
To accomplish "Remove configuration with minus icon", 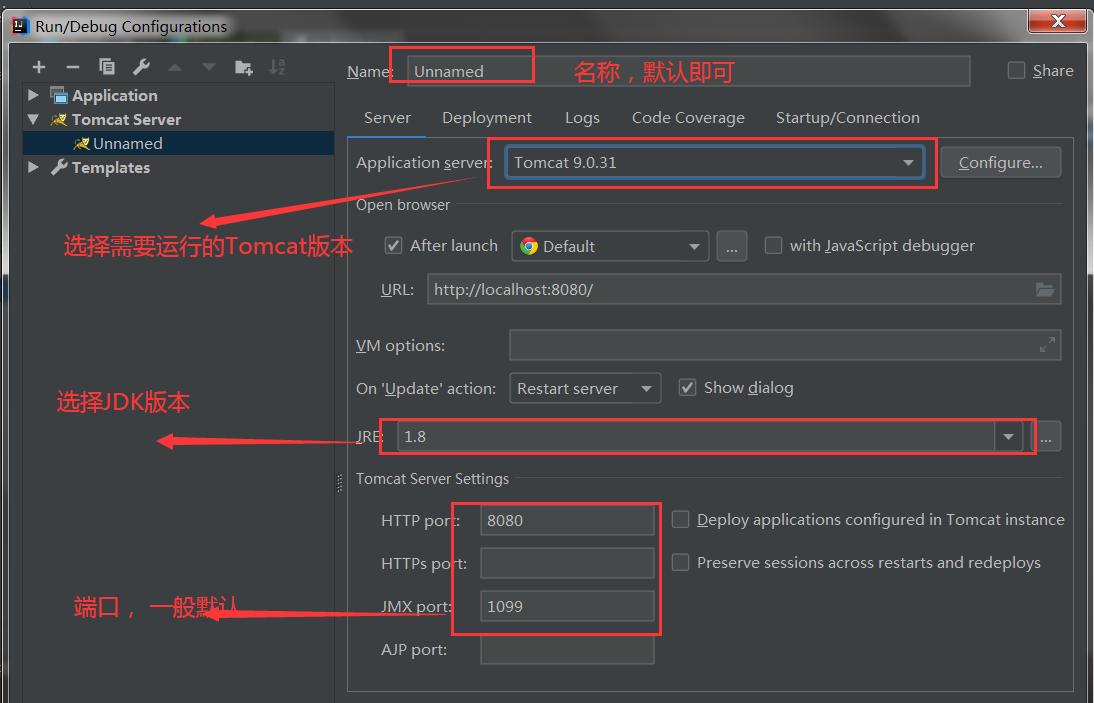I will pyautogui.click(x=73, y=67).
